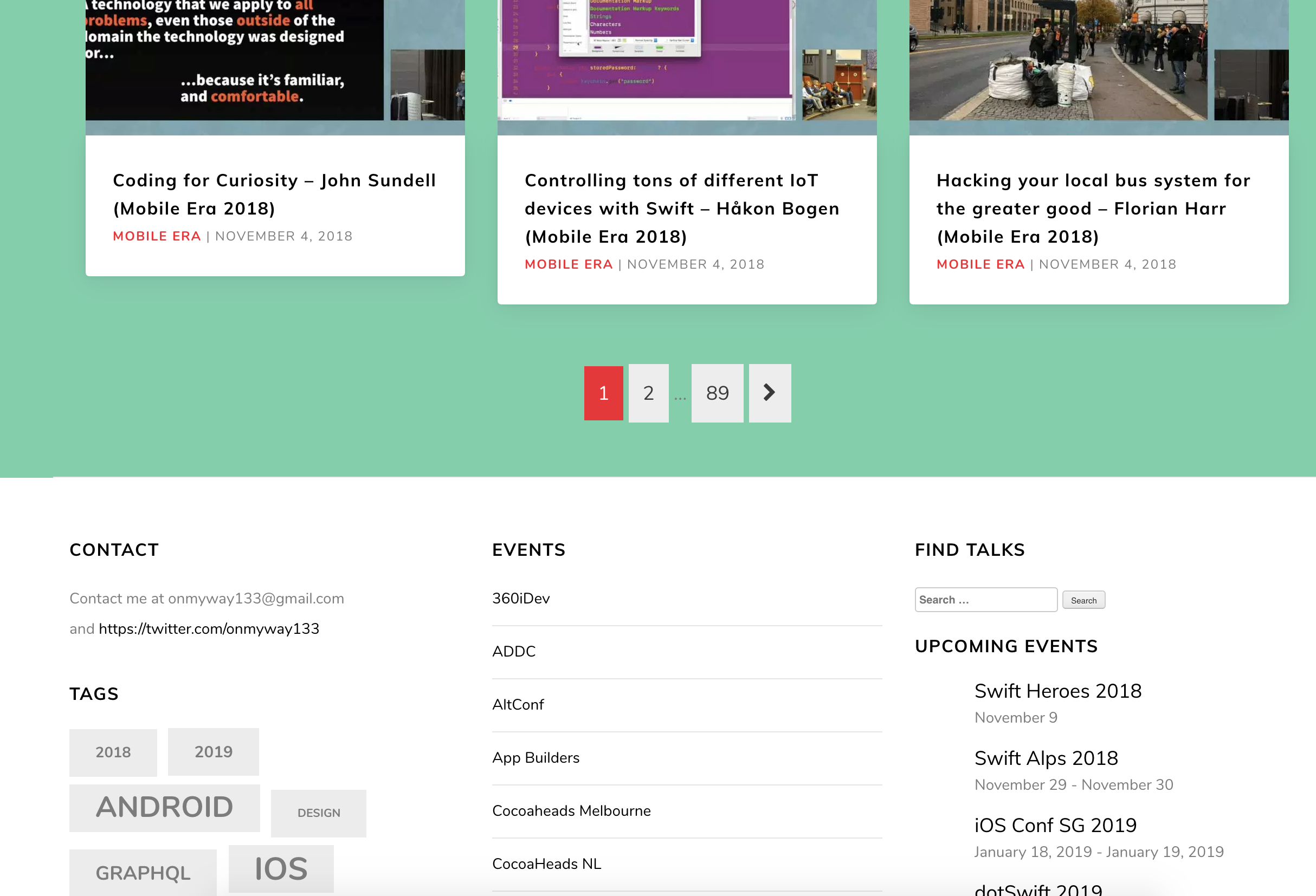Open the 360iDev events page
1316x896 pixels.
(520, 598)
